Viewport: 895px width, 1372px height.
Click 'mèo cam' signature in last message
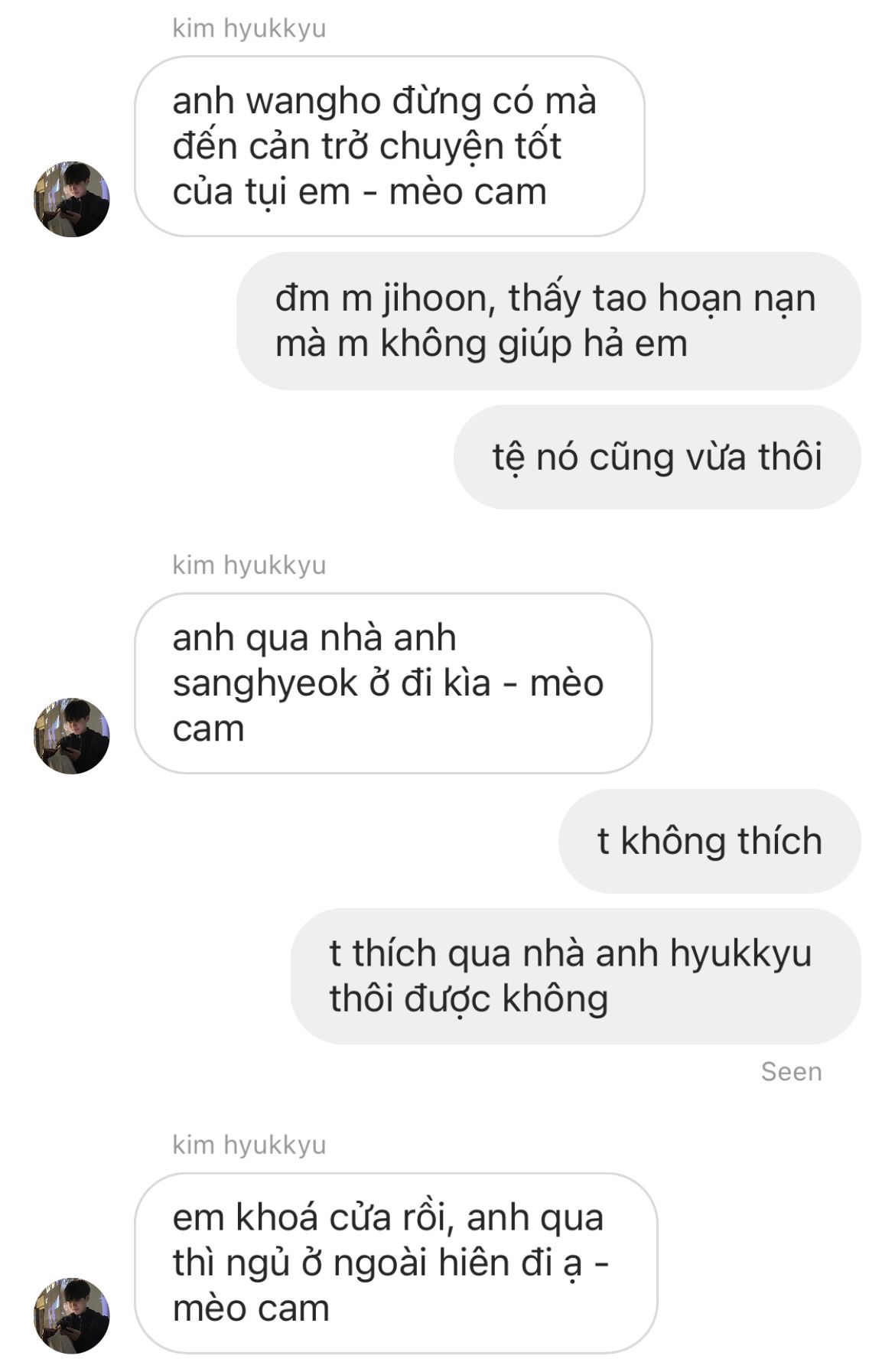point(251,1308)
